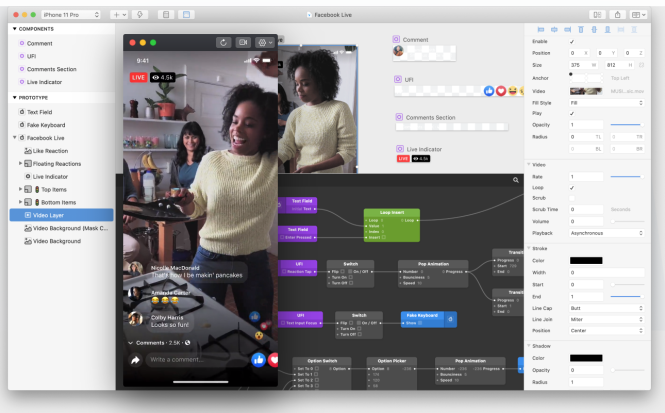
Task: Select the green Loop Insert patch
Action: tap(392, 225)
